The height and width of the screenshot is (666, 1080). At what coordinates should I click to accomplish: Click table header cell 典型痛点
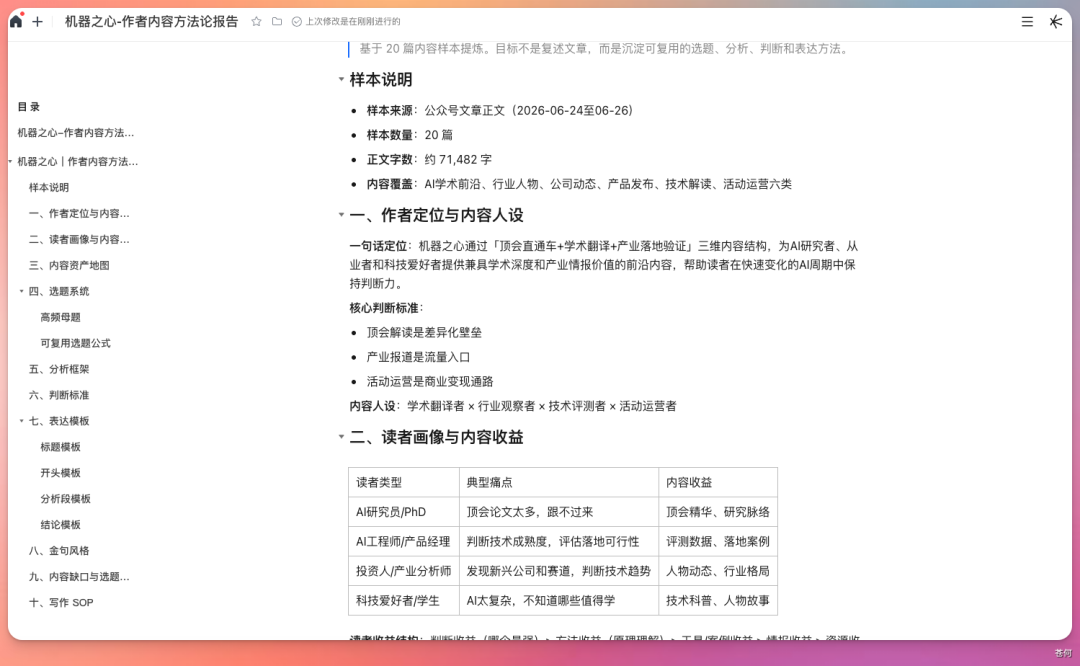click(559, 482)
